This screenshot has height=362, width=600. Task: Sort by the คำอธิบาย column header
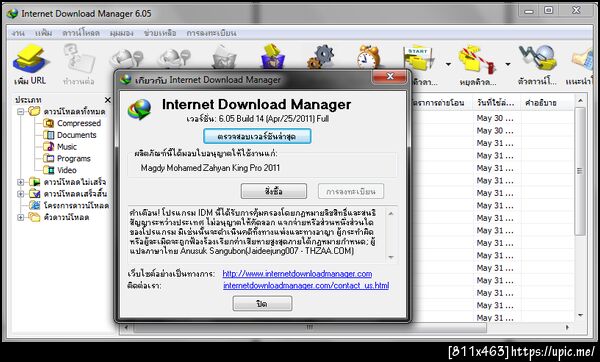tap(547, 103)
